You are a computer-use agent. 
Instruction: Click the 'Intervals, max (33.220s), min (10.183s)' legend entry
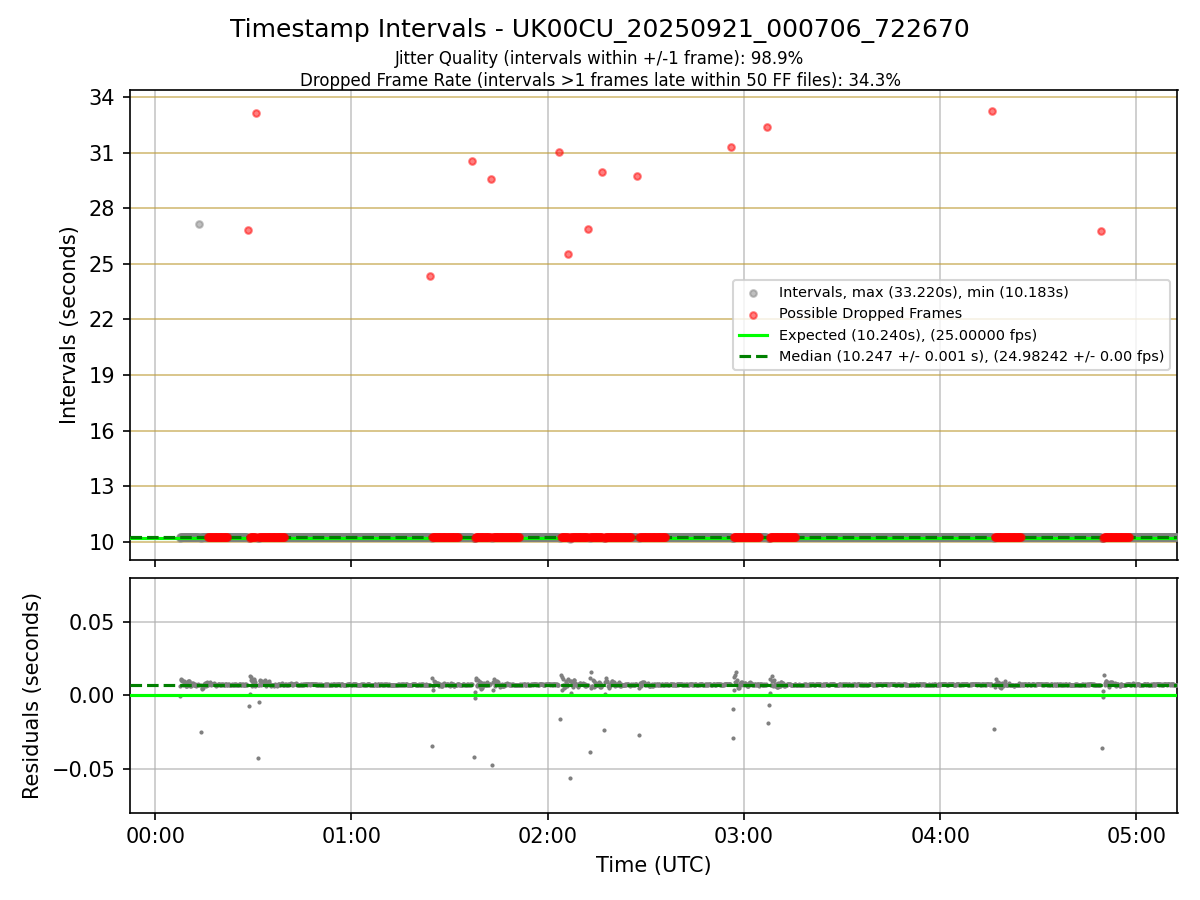point(923,292)
